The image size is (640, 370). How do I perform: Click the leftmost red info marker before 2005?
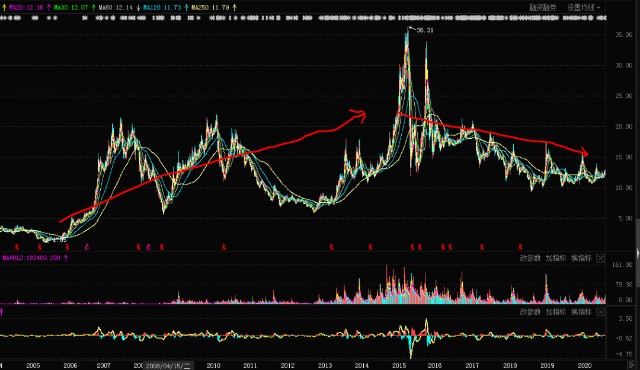point(17,247)
